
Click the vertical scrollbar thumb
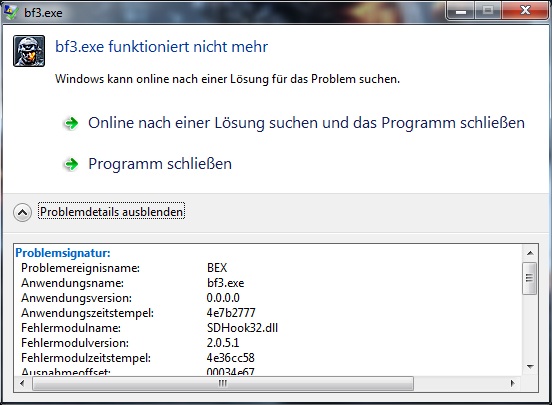click(530, 278)
